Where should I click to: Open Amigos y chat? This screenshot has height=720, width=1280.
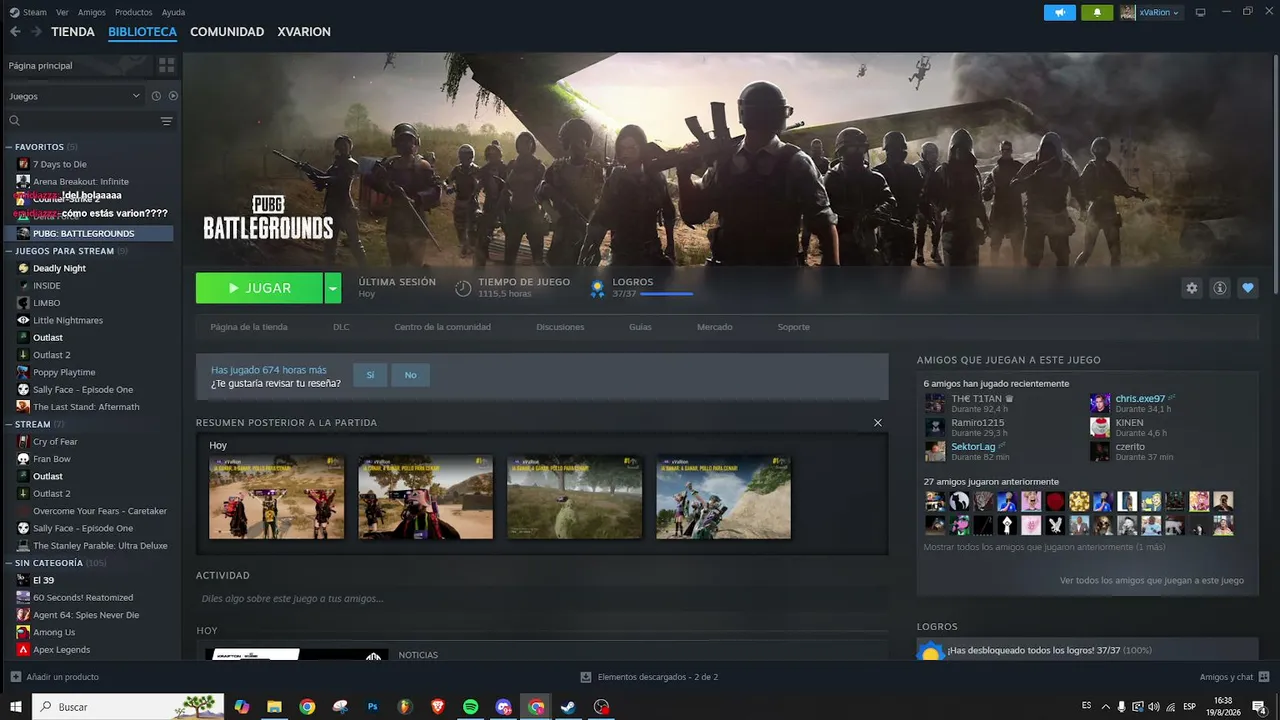click(x=1226, y=677)
